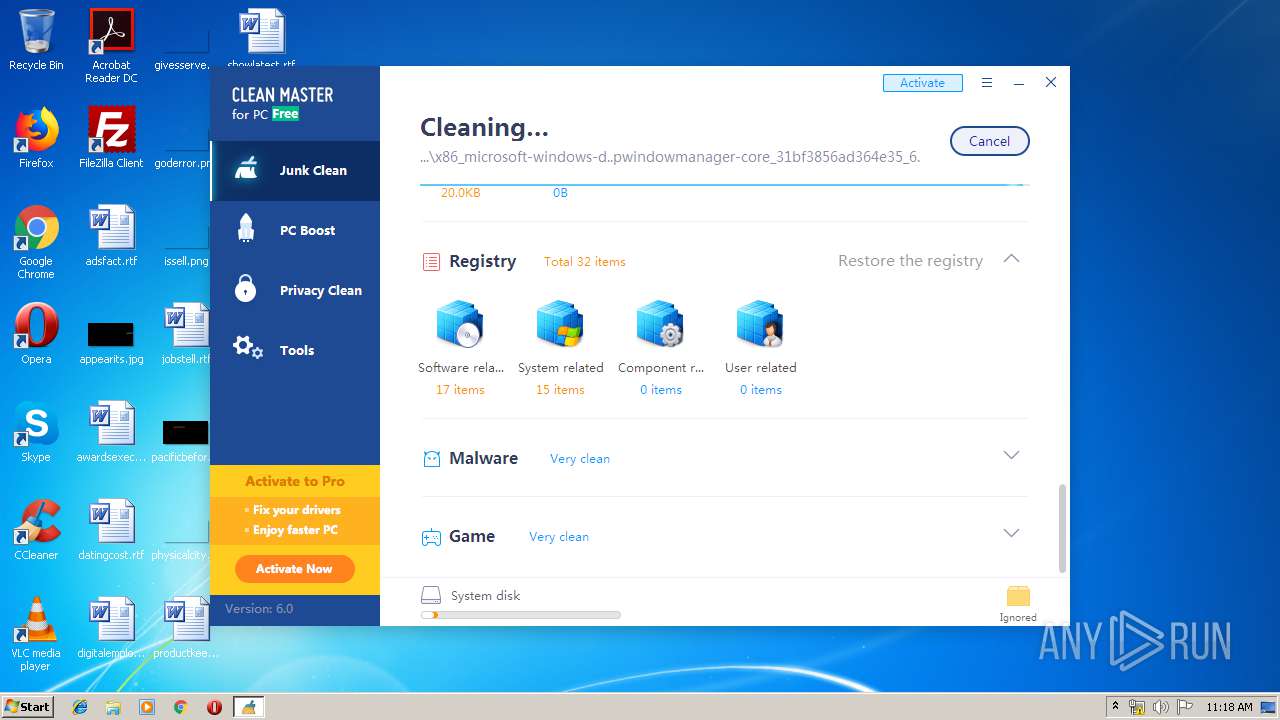The image size is (1280, 720).
Task: Select Component related registry icon
Action: (x=660, y=325)
